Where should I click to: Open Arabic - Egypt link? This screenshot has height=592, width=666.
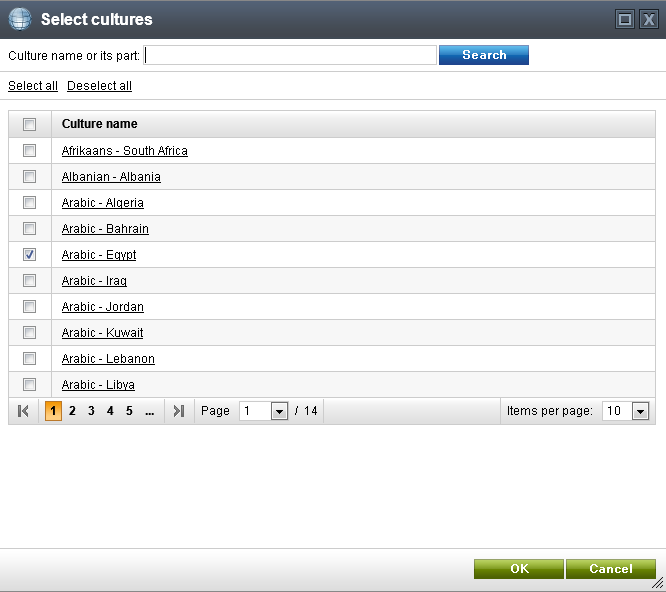pyautogui.click(x=99, y=255)
